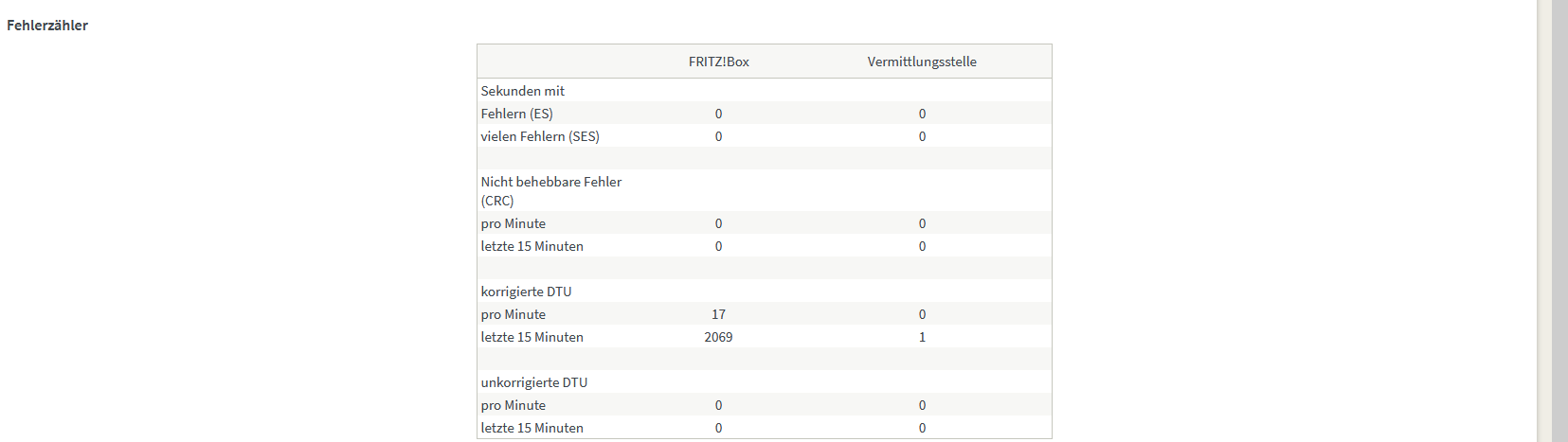Click the FRITZ!Box column header

click(718, 62)
